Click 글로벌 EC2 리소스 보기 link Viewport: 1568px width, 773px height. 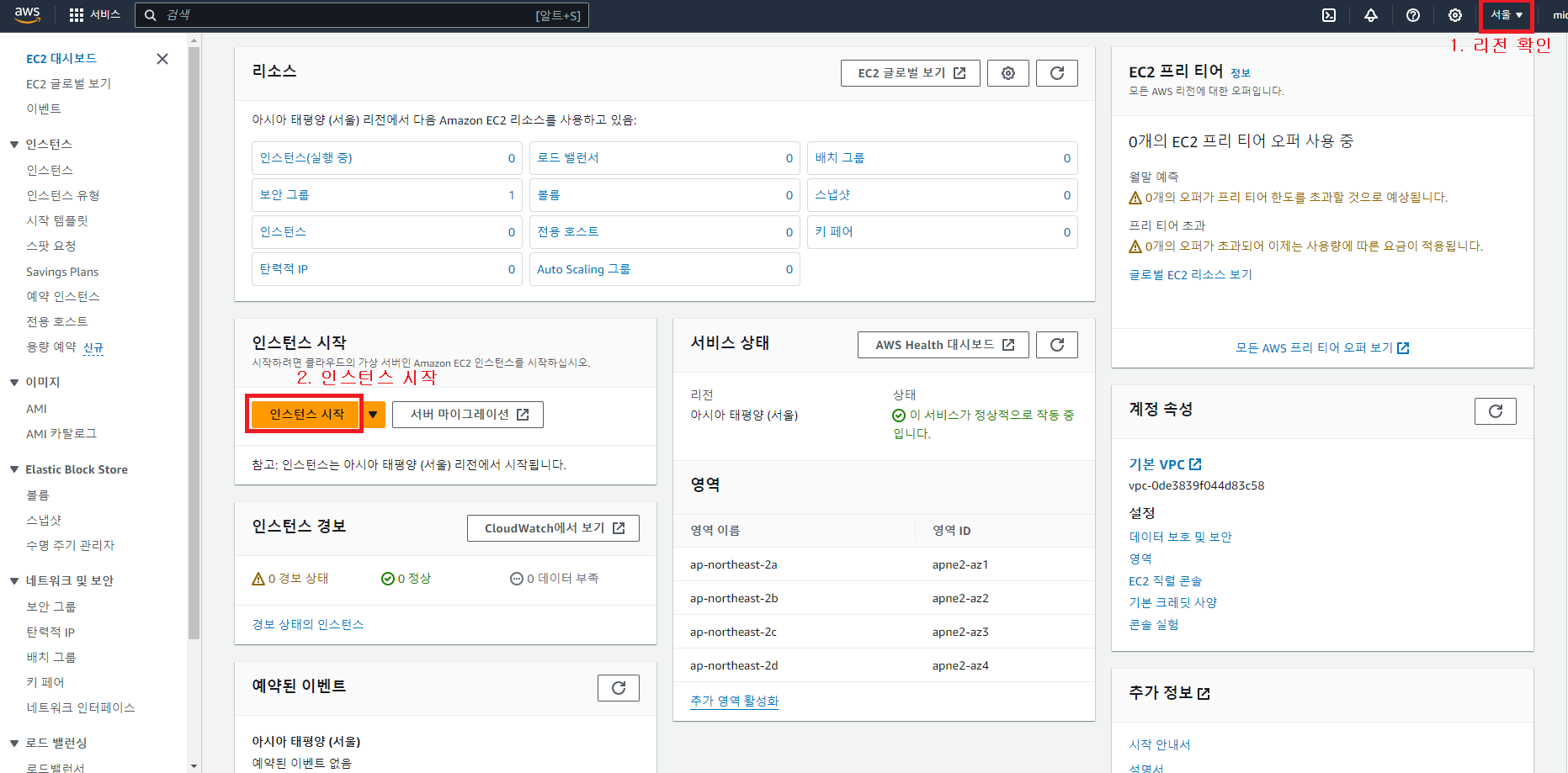(x=1191, y=275)
